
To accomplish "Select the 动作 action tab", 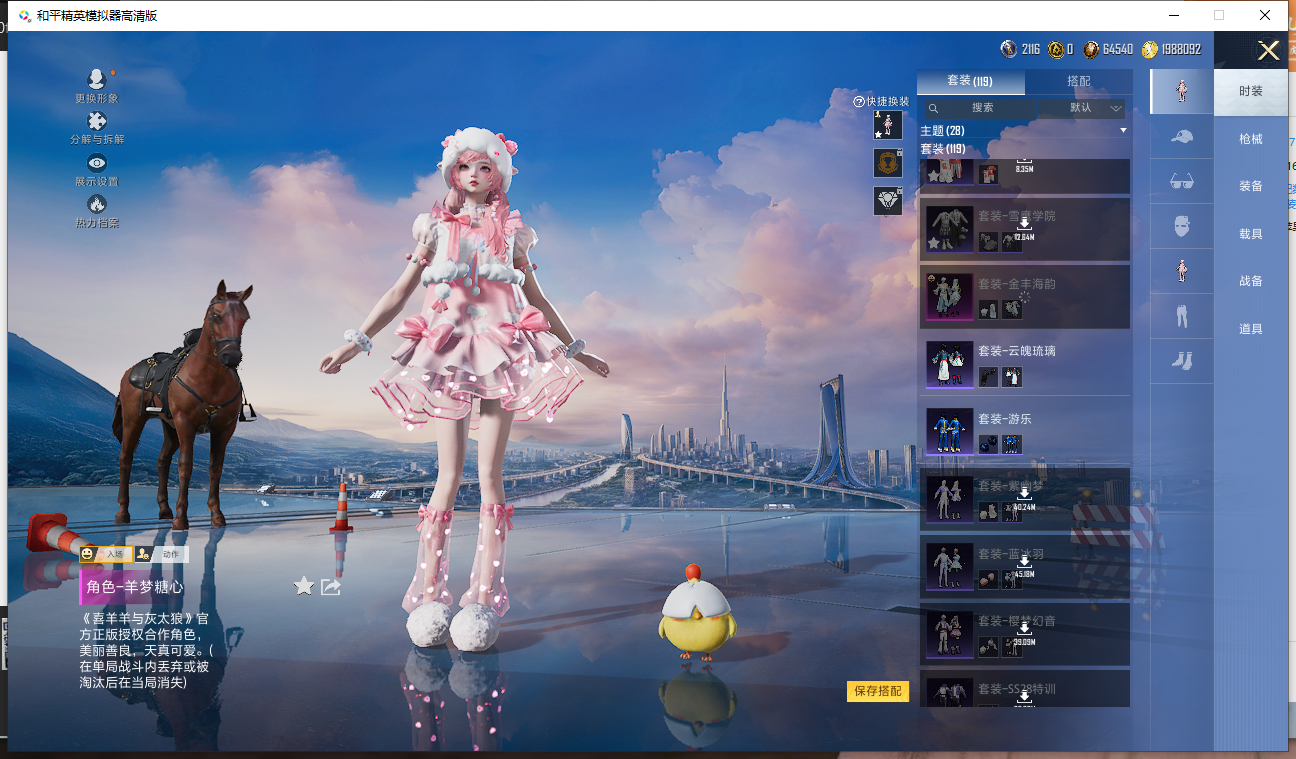I will (161, 554).
